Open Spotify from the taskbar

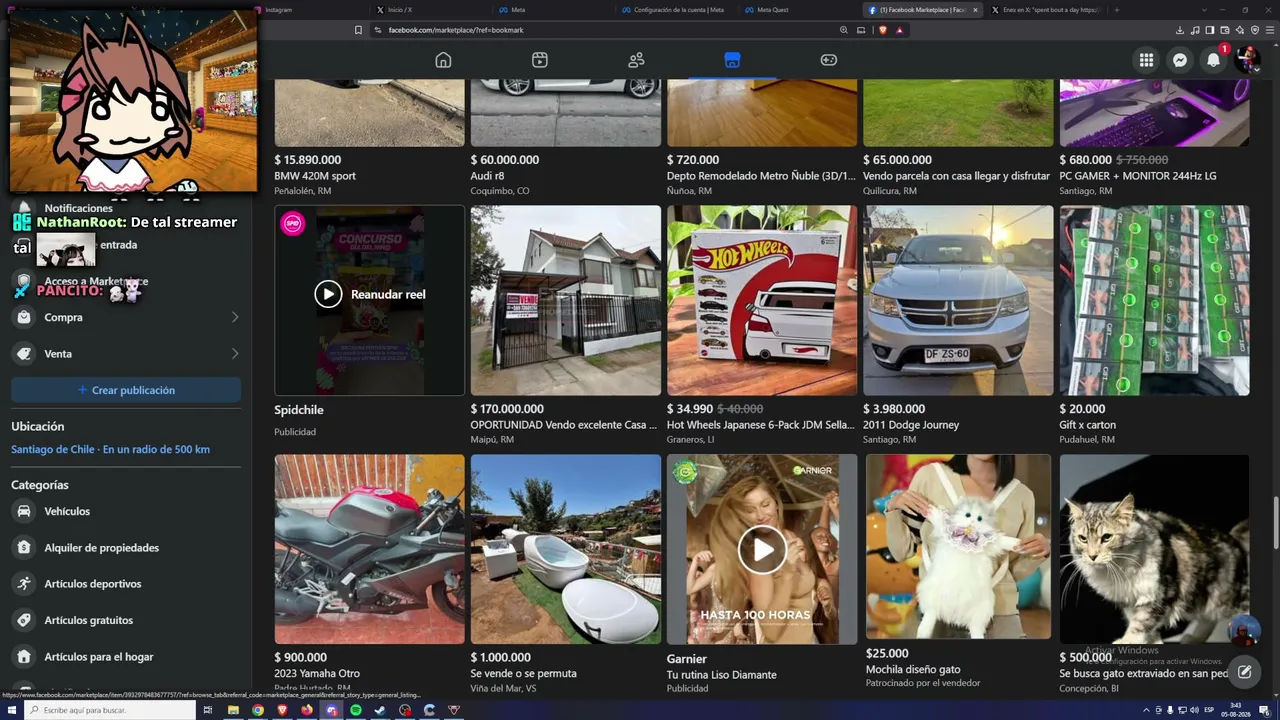[356, 710]
